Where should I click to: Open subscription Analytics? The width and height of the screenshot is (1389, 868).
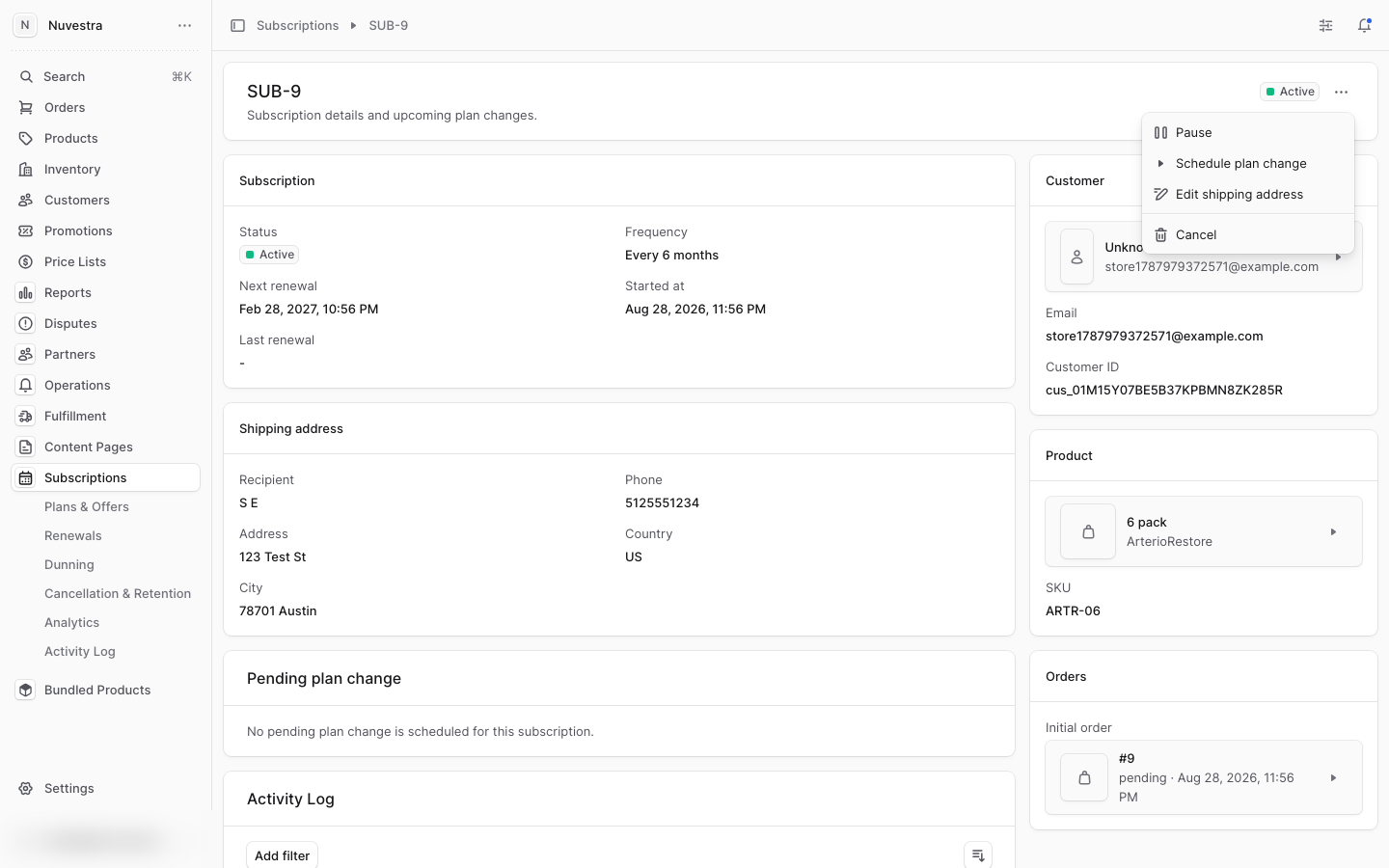72,622
